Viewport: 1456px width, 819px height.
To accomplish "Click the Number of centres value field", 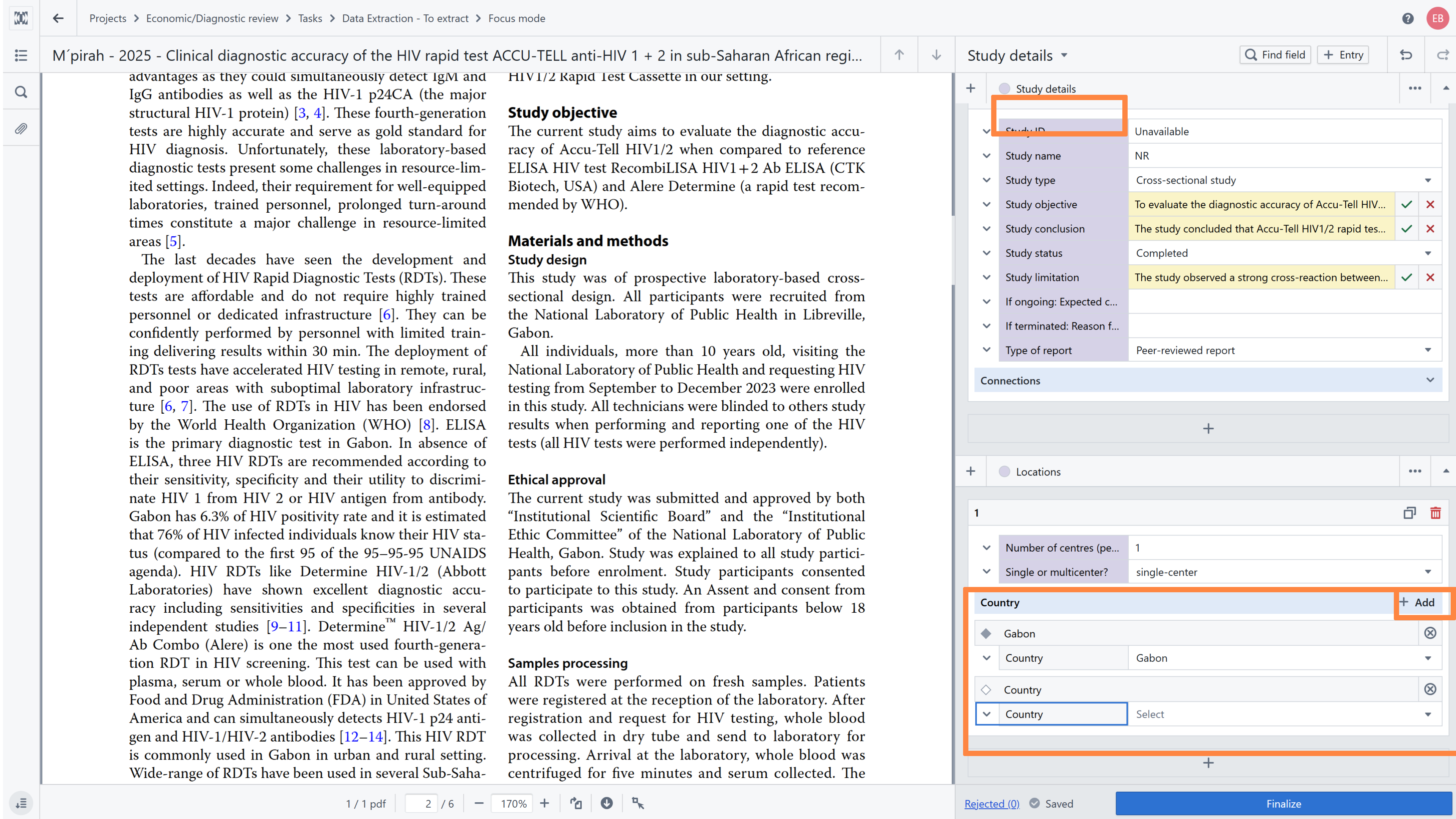I will click(1284, 548).
